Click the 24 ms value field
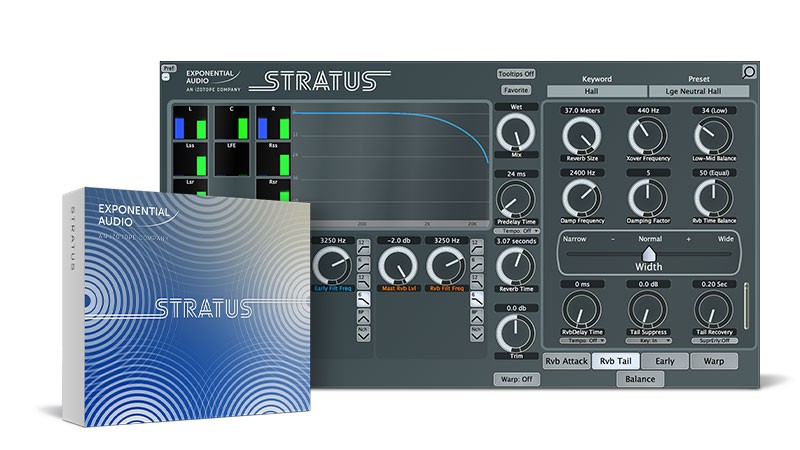Image resolution: width=800 pixels, height=450 pixels. (516, 174)
